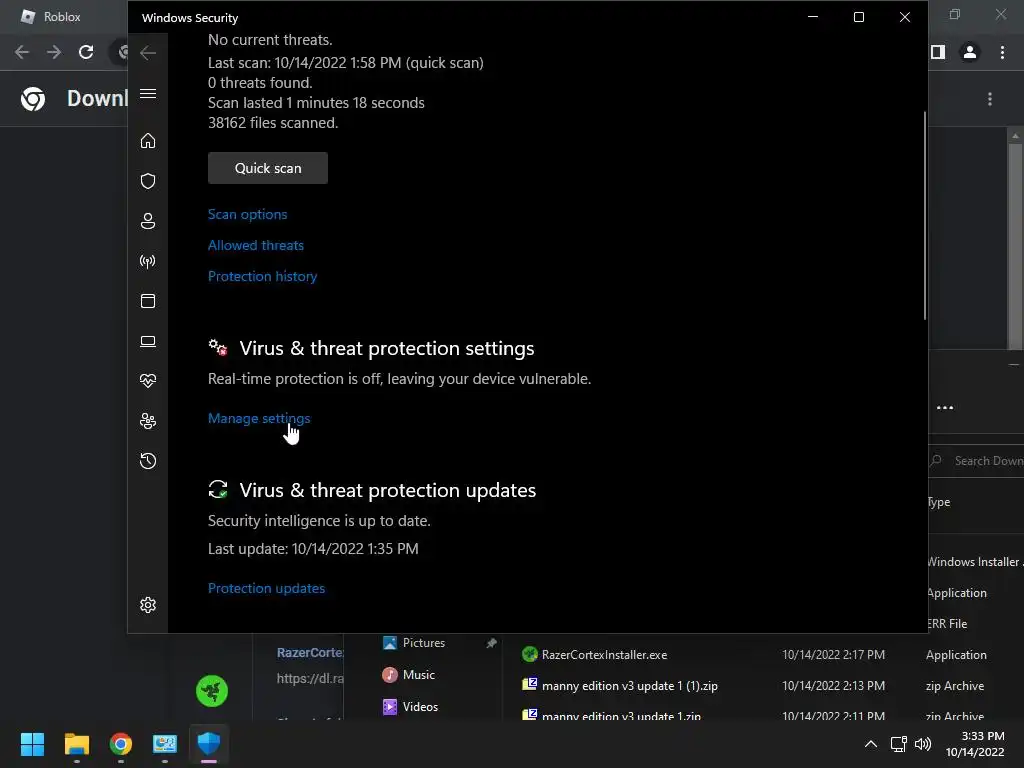
Task: Open Virus & threat protection shield icon
Action: point(148,181)
